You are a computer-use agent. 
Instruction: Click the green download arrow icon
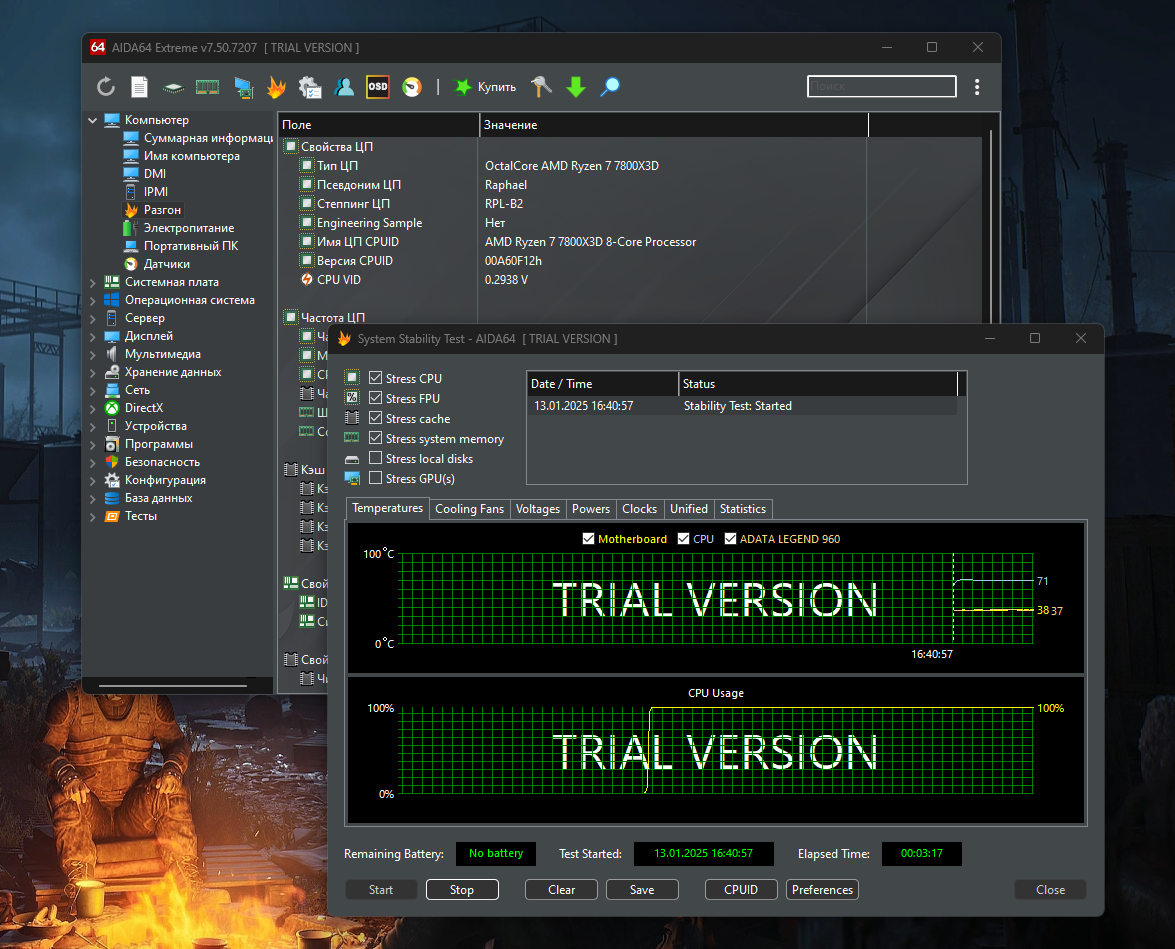[576, 87]
